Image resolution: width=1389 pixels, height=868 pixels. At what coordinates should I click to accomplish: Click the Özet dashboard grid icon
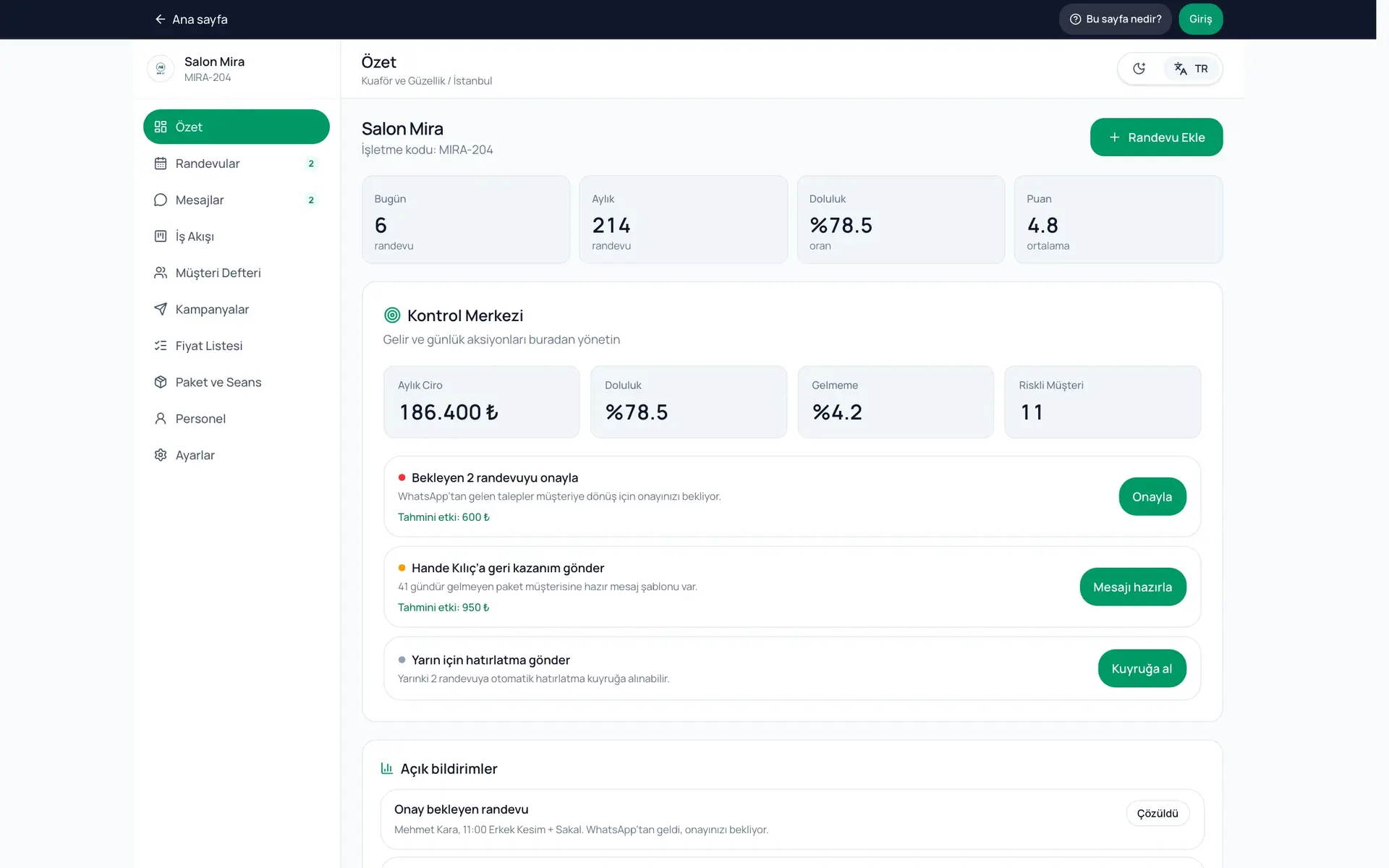pos(161,127)
